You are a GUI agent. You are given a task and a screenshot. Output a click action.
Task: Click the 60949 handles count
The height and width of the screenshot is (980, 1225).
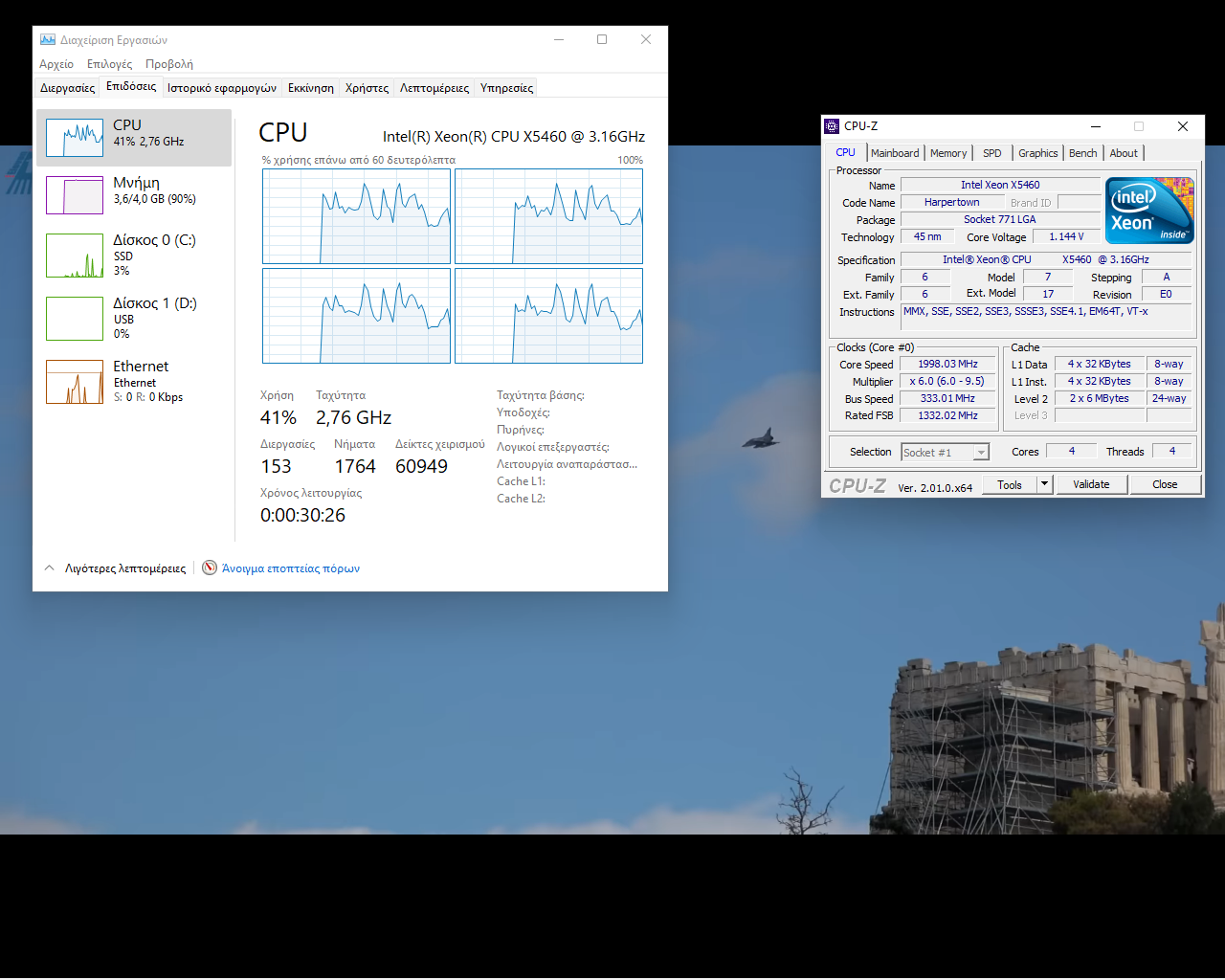coord(421,466)
